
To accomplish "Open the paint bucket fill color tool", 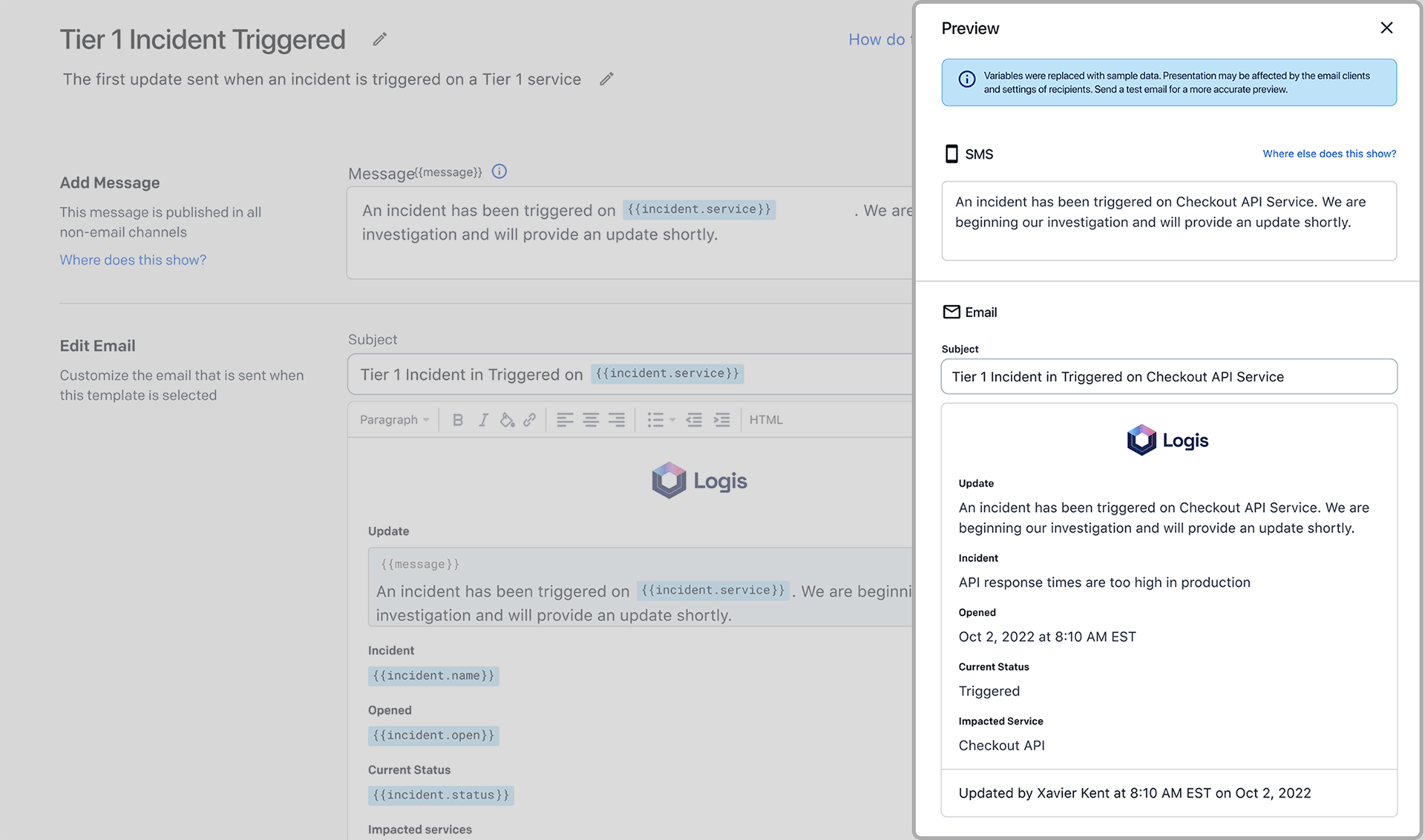I will pyautogui.click(x=507, y=420).
